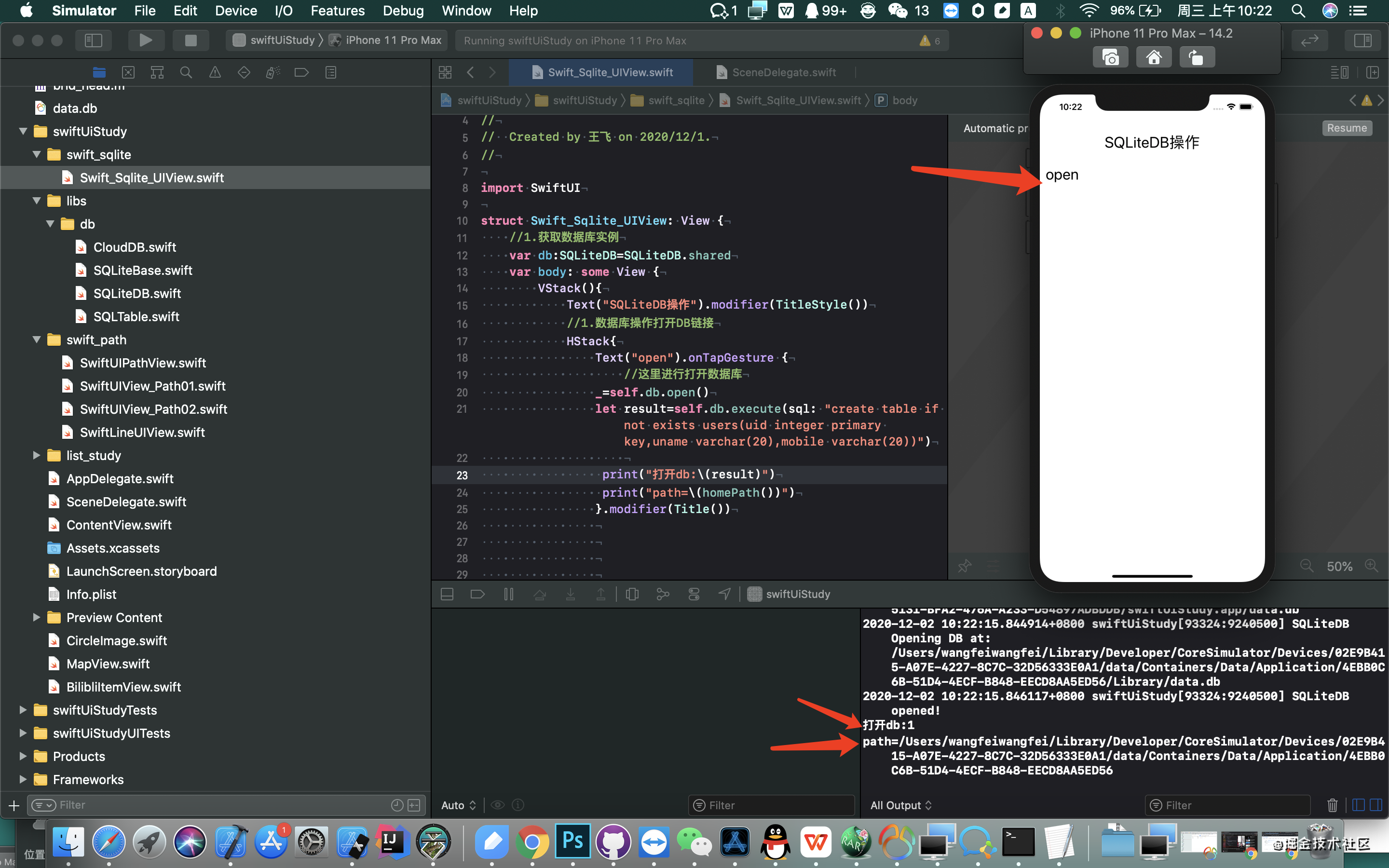
Task: Click the trash icon to clear console
Action: coord(1332,805)
